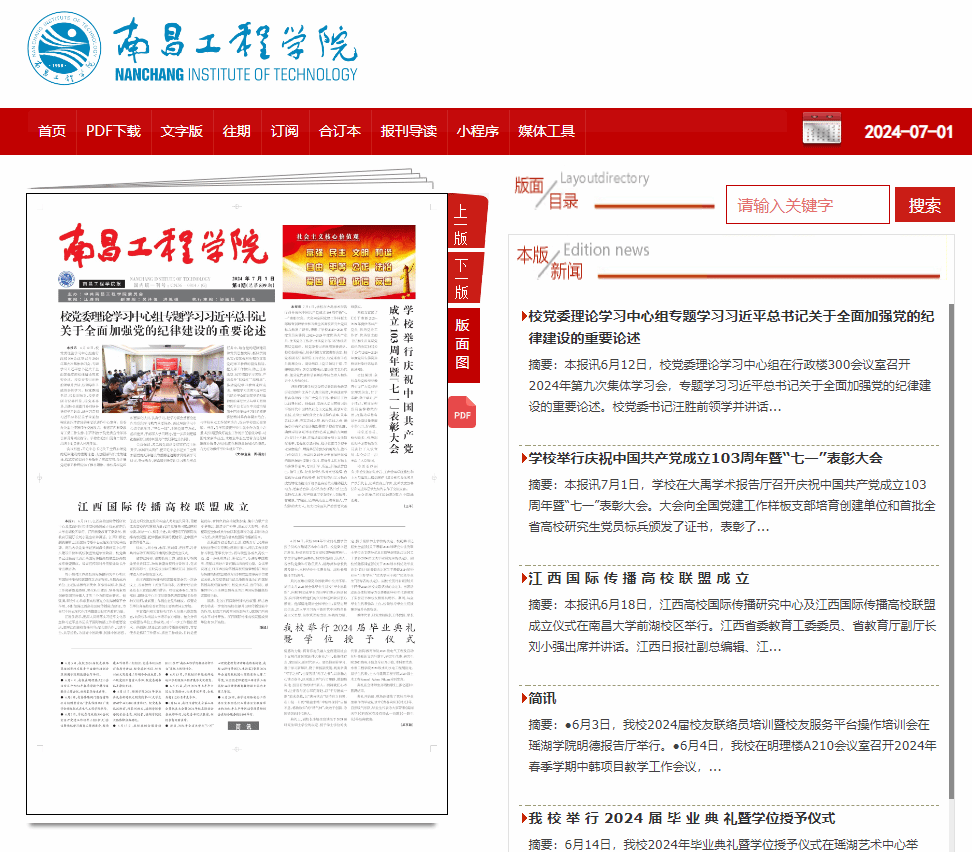972x852 pixels.
Task: Open 媒体工具 media tools
Action: coord(546,131)
